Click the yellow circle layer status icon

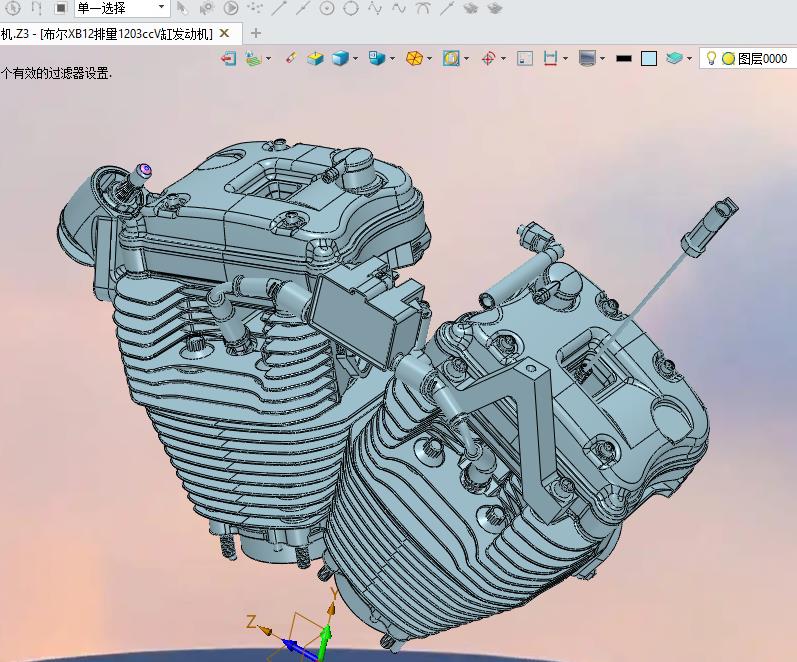coord(728,59)
